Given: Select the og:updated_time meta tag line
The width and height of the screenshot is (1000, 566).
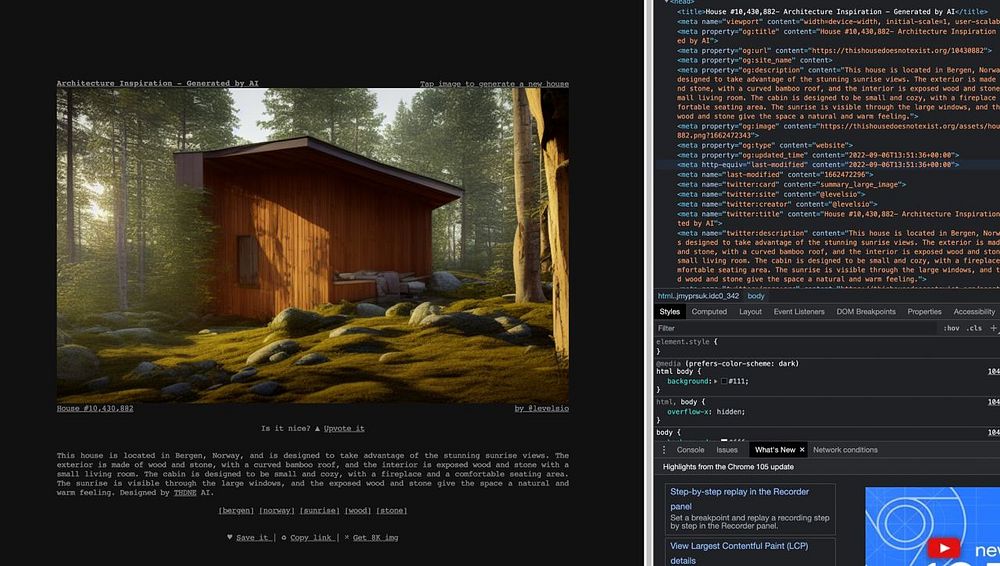Looking at the screenshot, I should click(x=818, y=154).
